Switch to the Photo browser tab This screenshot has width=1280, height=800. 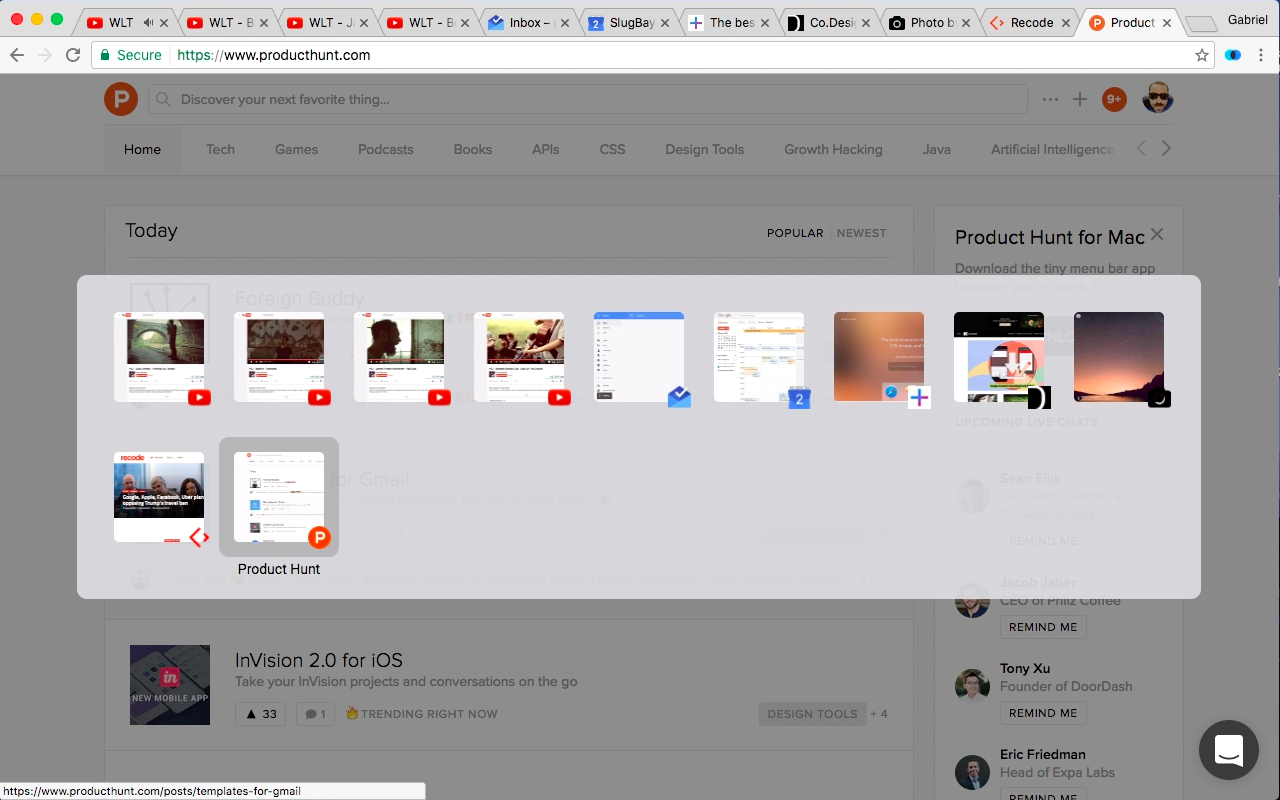tap(927, 22)
